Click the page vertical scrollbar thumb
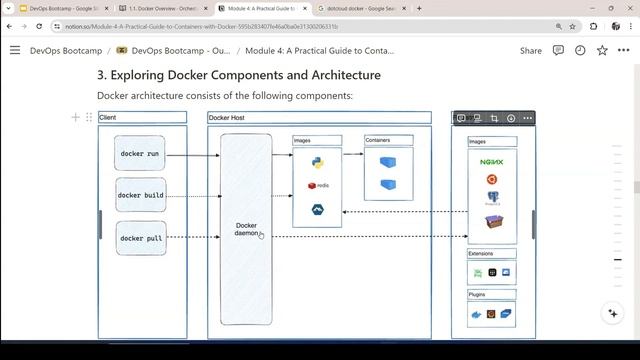The image size is (640, 360). coord(637,187)
